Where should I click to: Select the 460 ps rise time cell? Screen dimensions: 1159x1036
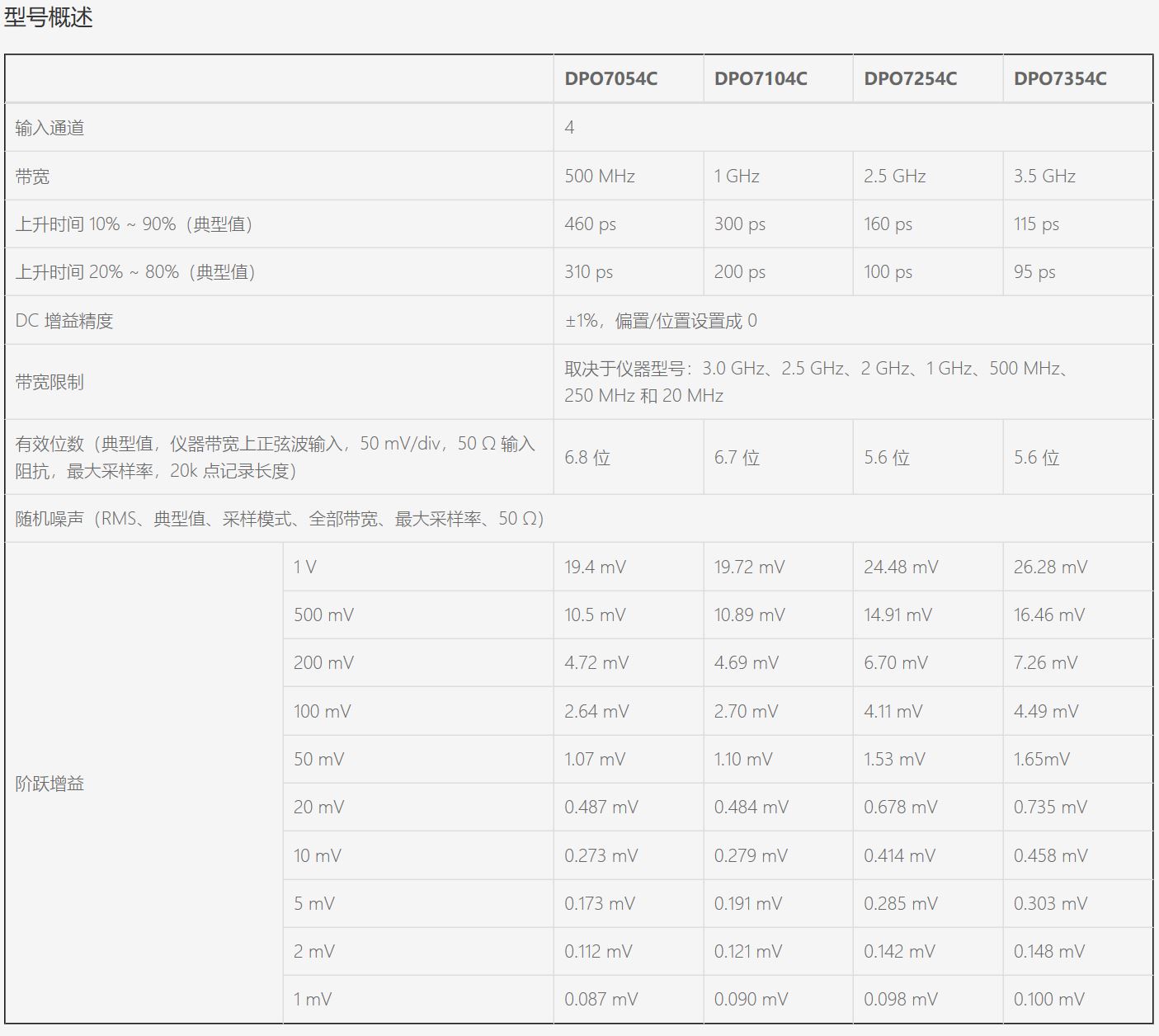tap(590, 224)
